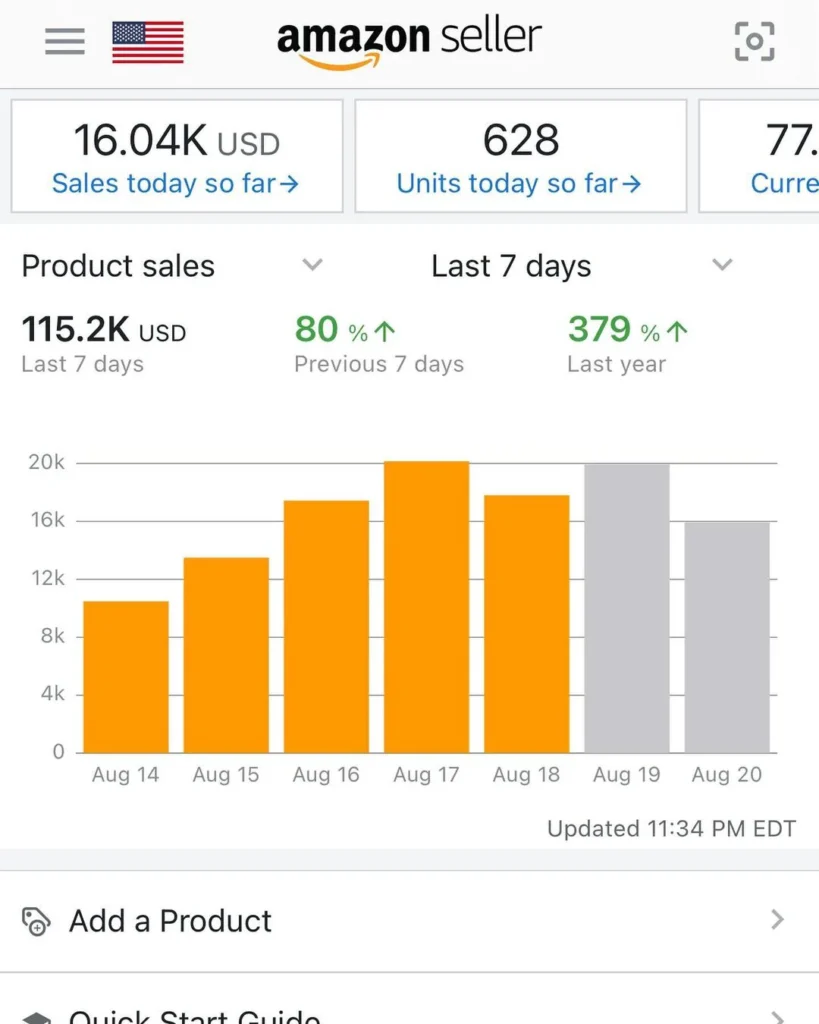Expand the Last 7 days dropdown
The height and width of the screenshot is (1024, 819).
tap(722, 265)
